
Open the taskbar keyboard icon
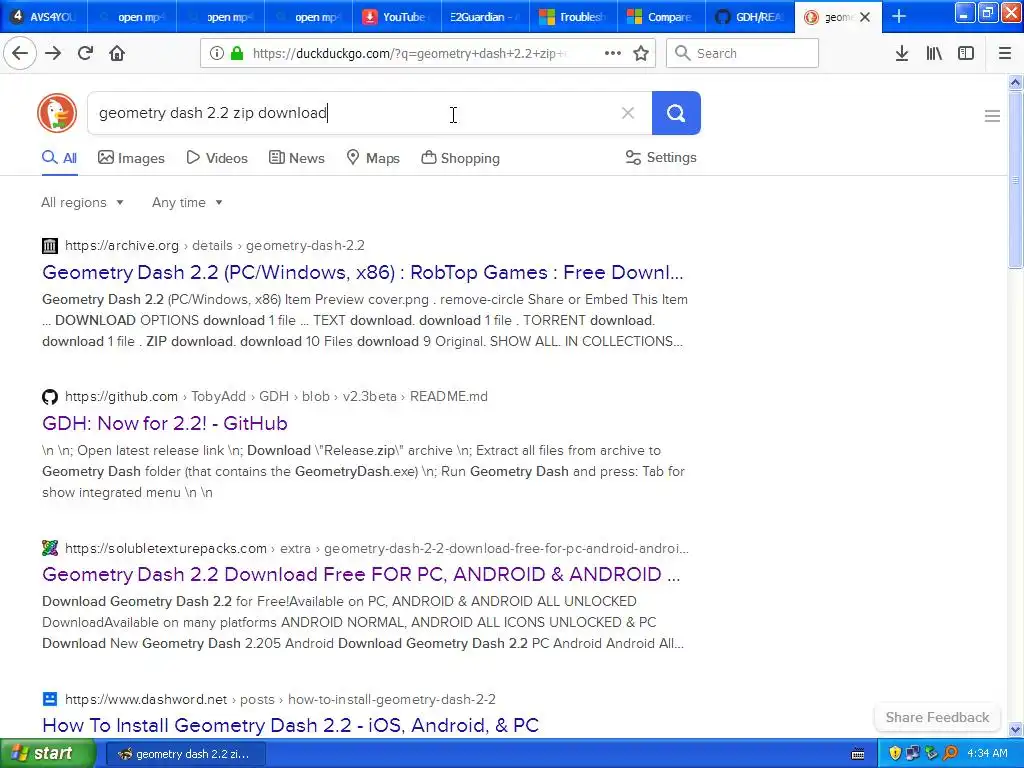(x=858, y=754)
